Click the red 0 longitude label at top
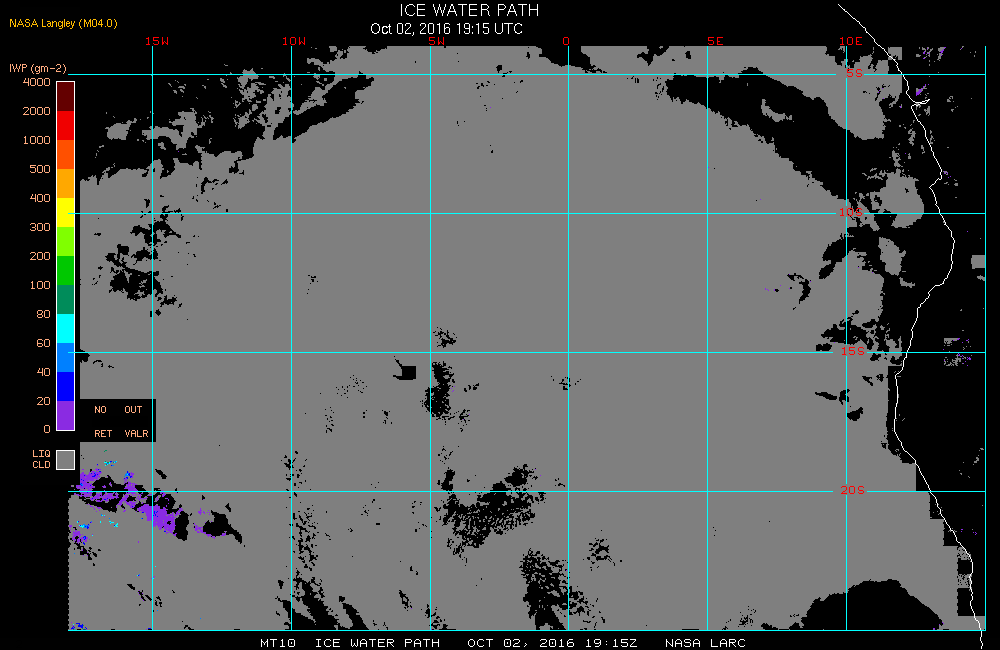 [x=566, y=41]
